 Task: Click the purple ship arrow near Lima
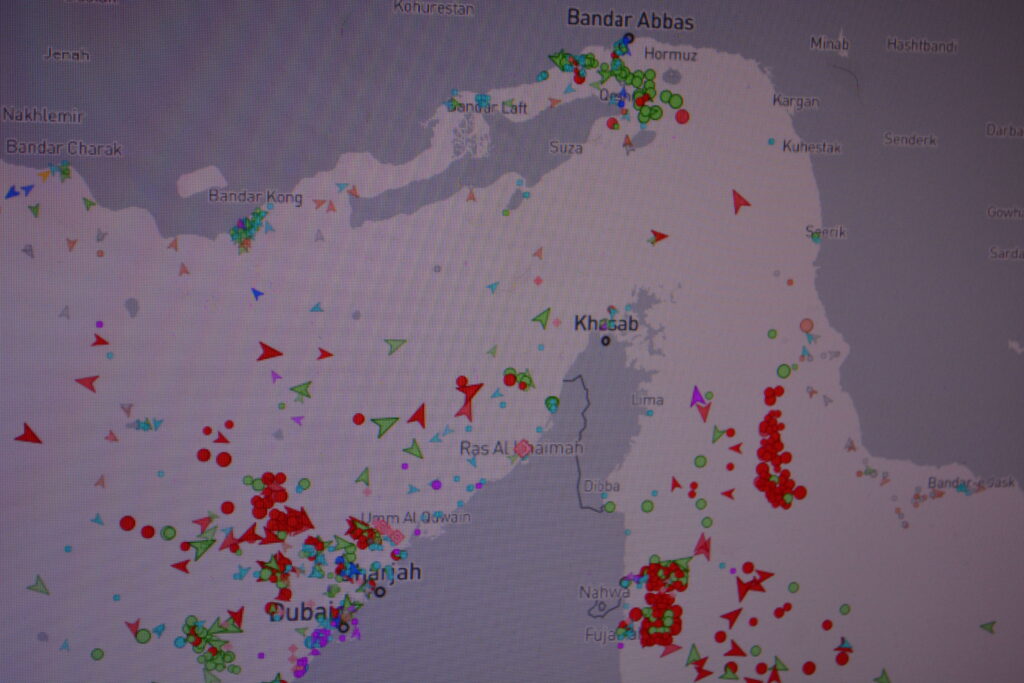(697, 397)
